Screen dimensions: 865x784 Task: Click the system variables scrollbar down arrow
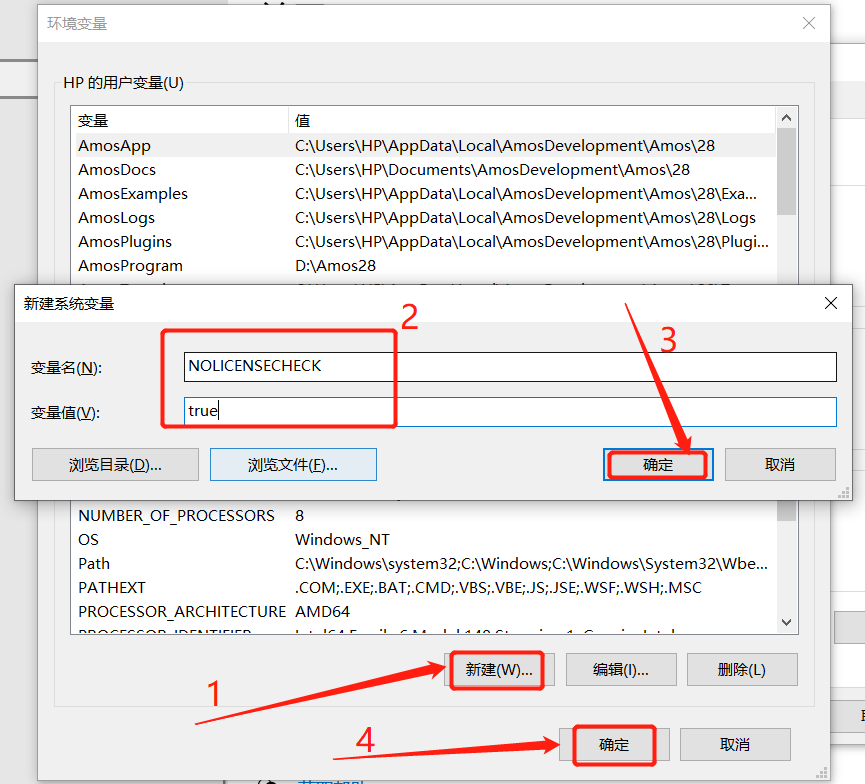[x=787, y=622]
